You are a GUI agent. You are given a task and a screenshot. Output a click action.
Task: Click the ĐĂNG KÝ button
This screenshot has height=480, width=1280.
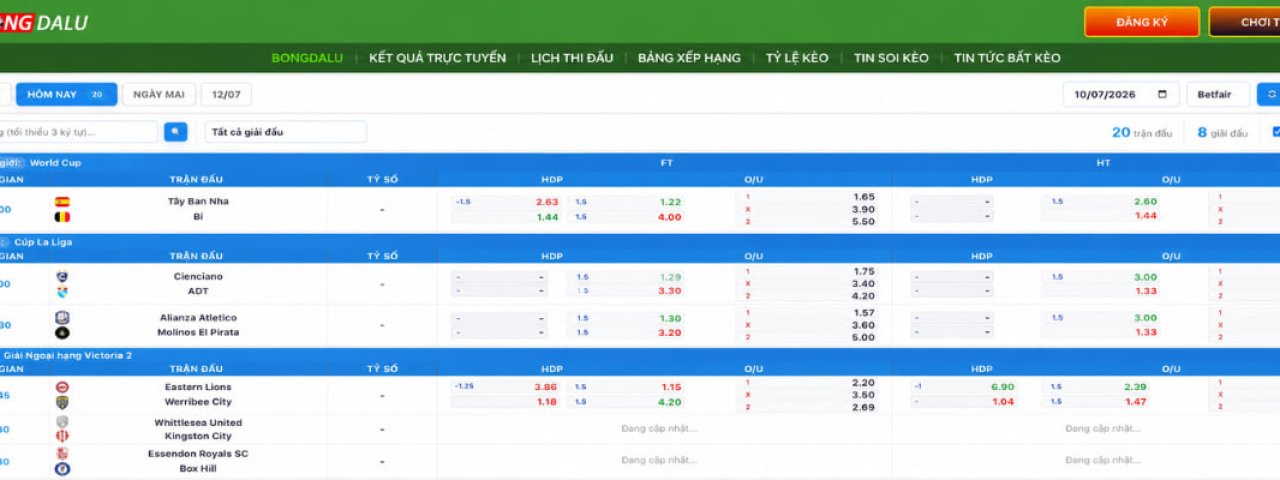(1141, 22)
